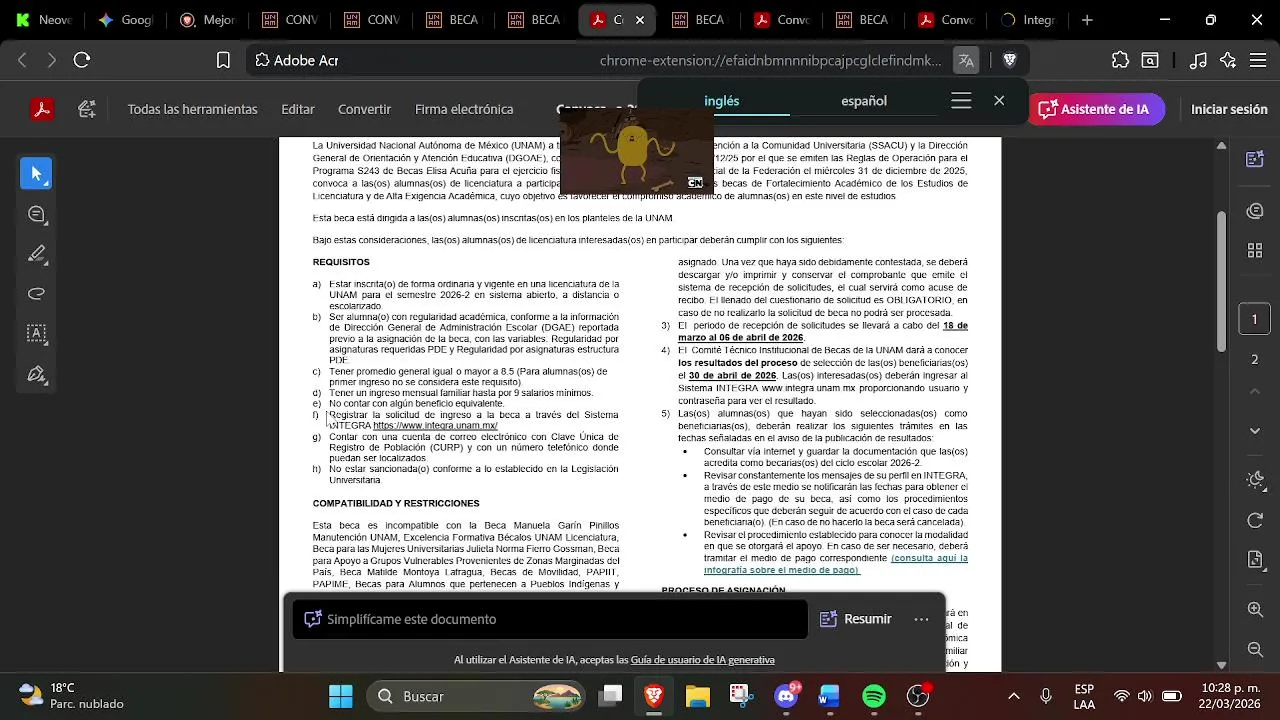Click the browser translate icon in address bar

pos(966,60)
